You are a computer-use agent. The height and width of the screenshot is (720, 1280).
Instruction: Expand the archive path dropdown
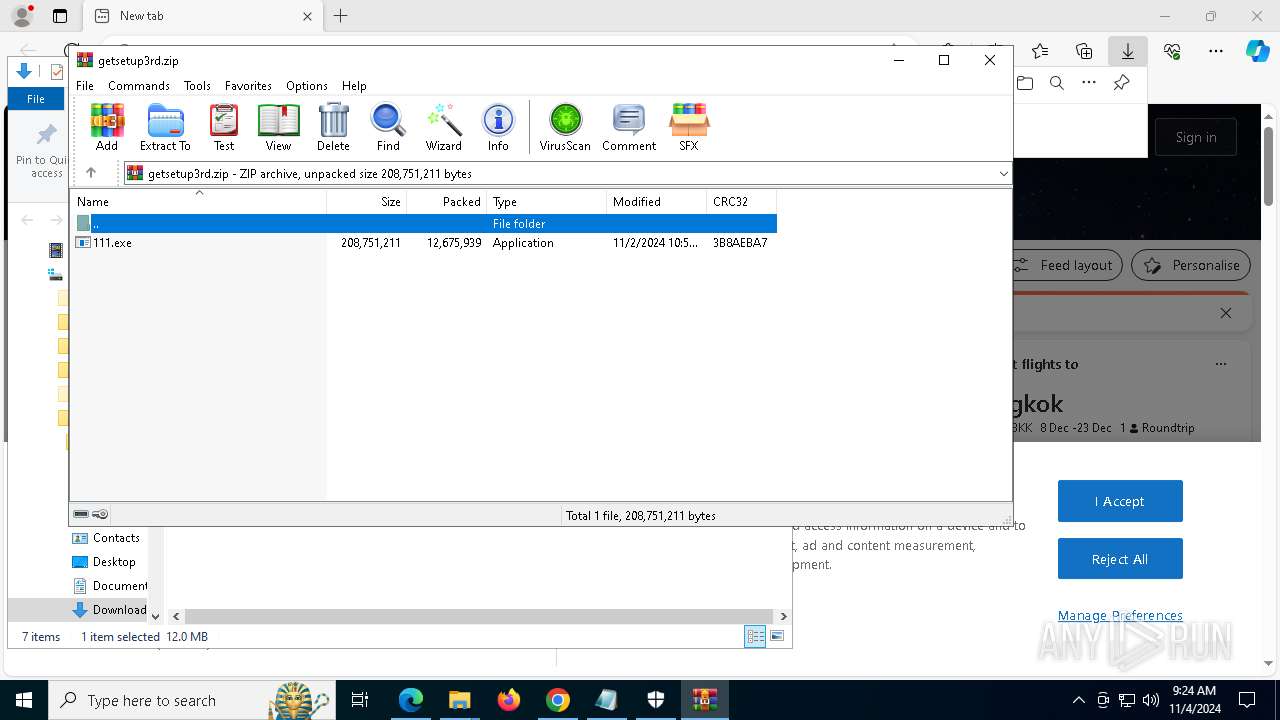click(x=1003, y=174)
